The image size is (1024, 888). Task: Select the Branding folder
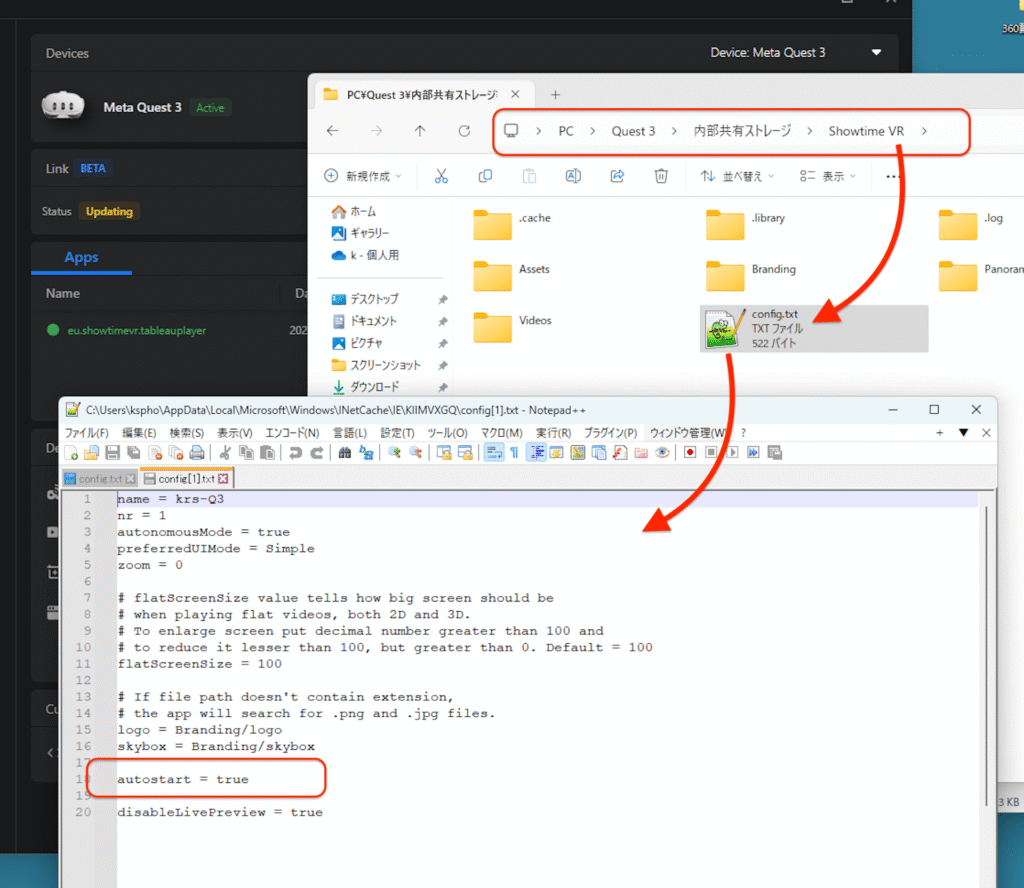752,275
